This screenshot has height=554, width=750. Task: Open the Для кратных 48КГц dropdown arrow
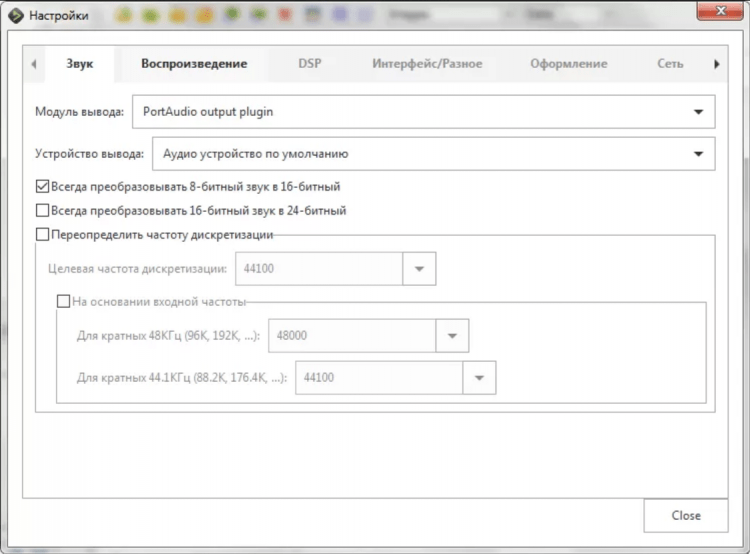(x=452, y=336)
